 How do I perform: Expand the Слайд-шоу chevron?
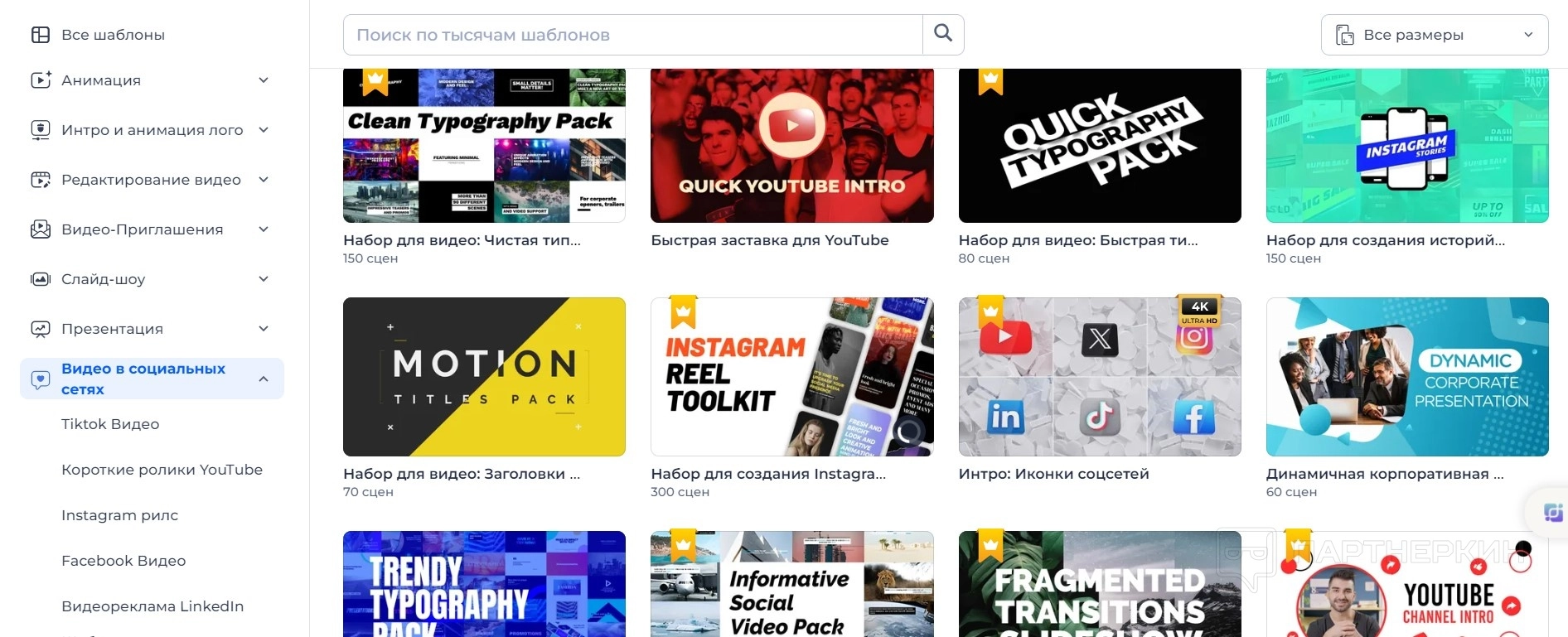264,279
